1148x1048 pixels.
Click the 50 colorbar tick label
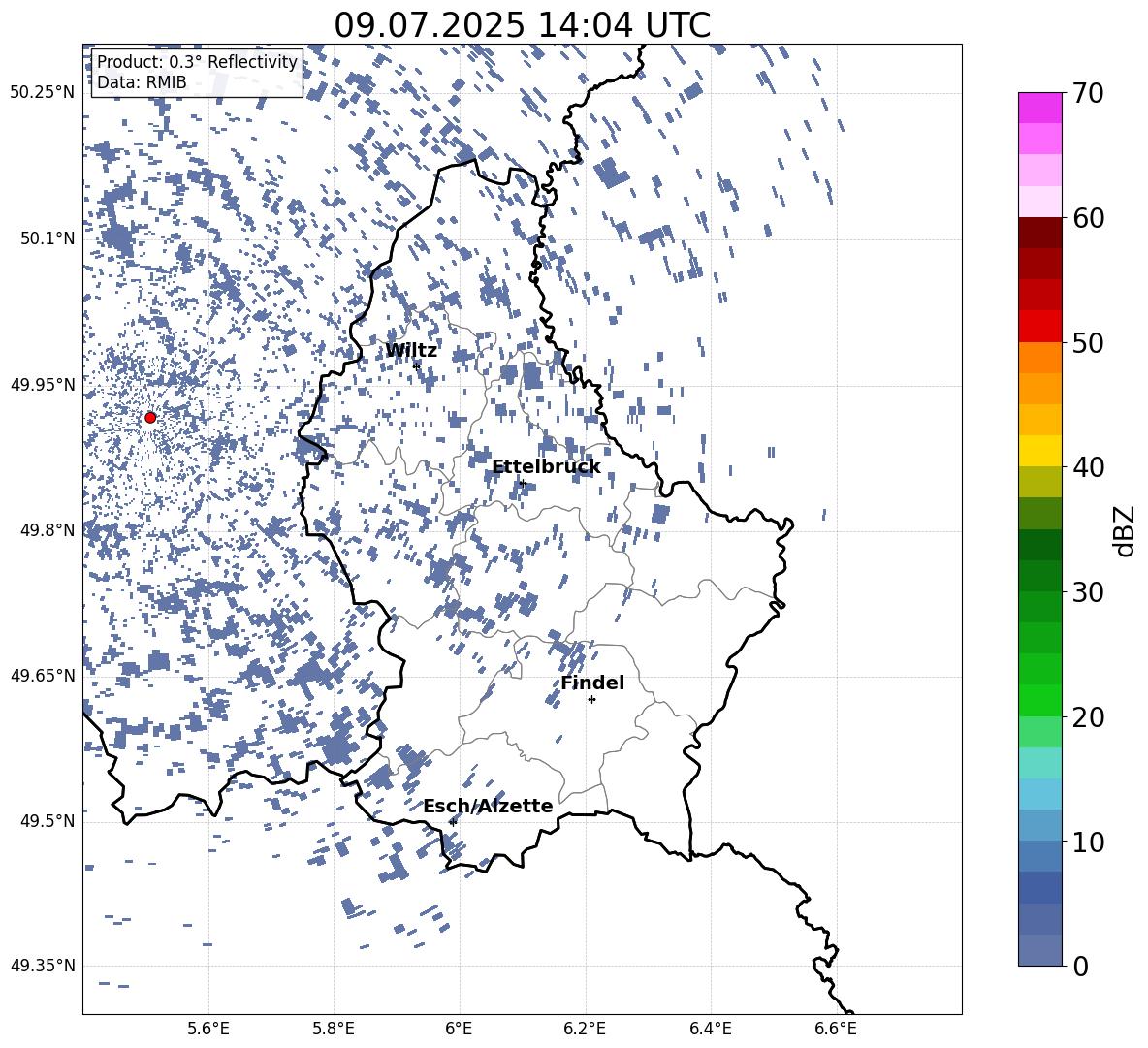(1088, 342)
